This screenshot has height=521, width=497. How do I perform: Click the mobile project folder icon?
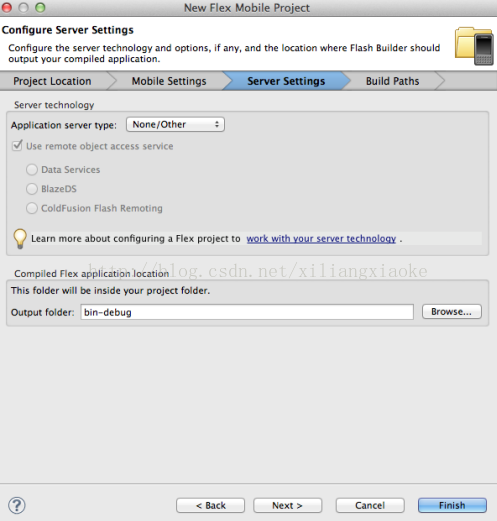coord(474,46)
